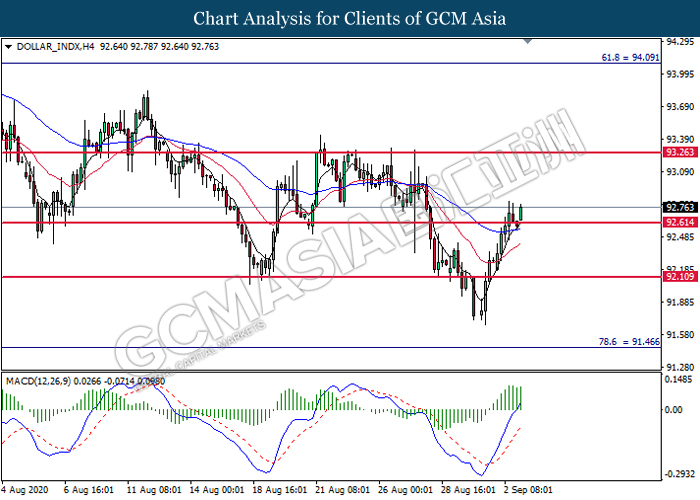The width and height of the screenshot is (700, 500).
Task: Click the '6 Aug 16:01' time axis label
Action: (89, 490)
